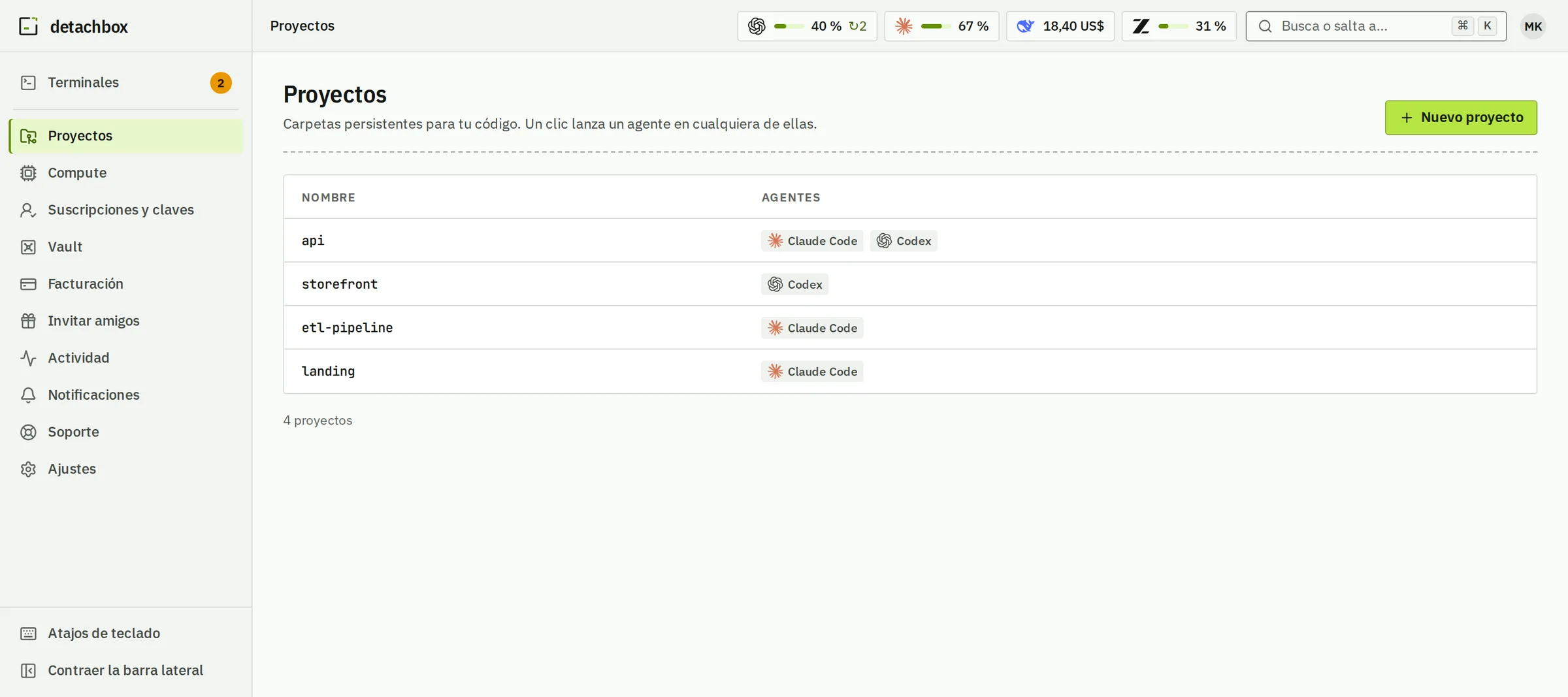The image size is (1568, 697).
Task: Open Atajos de teclado
Action: [x=126, y=634]
